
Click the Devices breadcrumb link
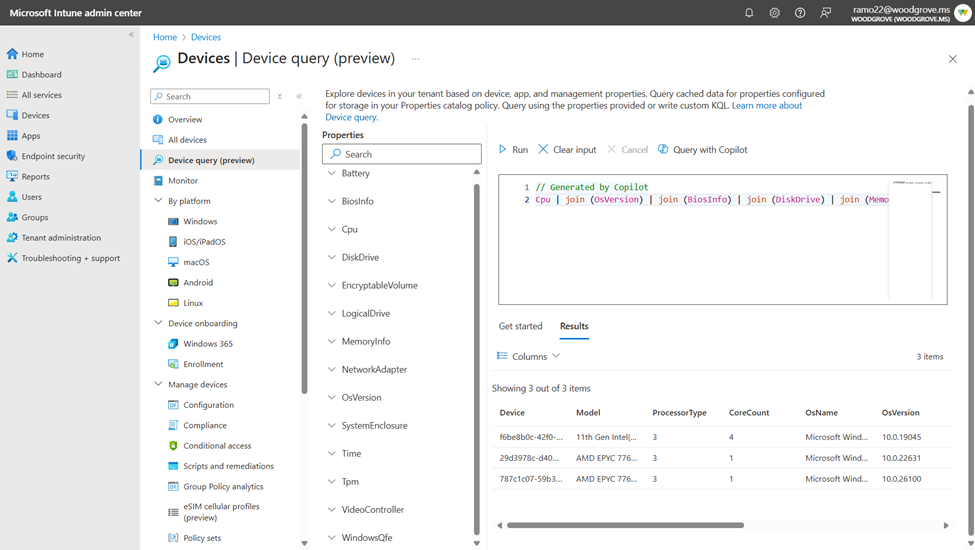206,37
